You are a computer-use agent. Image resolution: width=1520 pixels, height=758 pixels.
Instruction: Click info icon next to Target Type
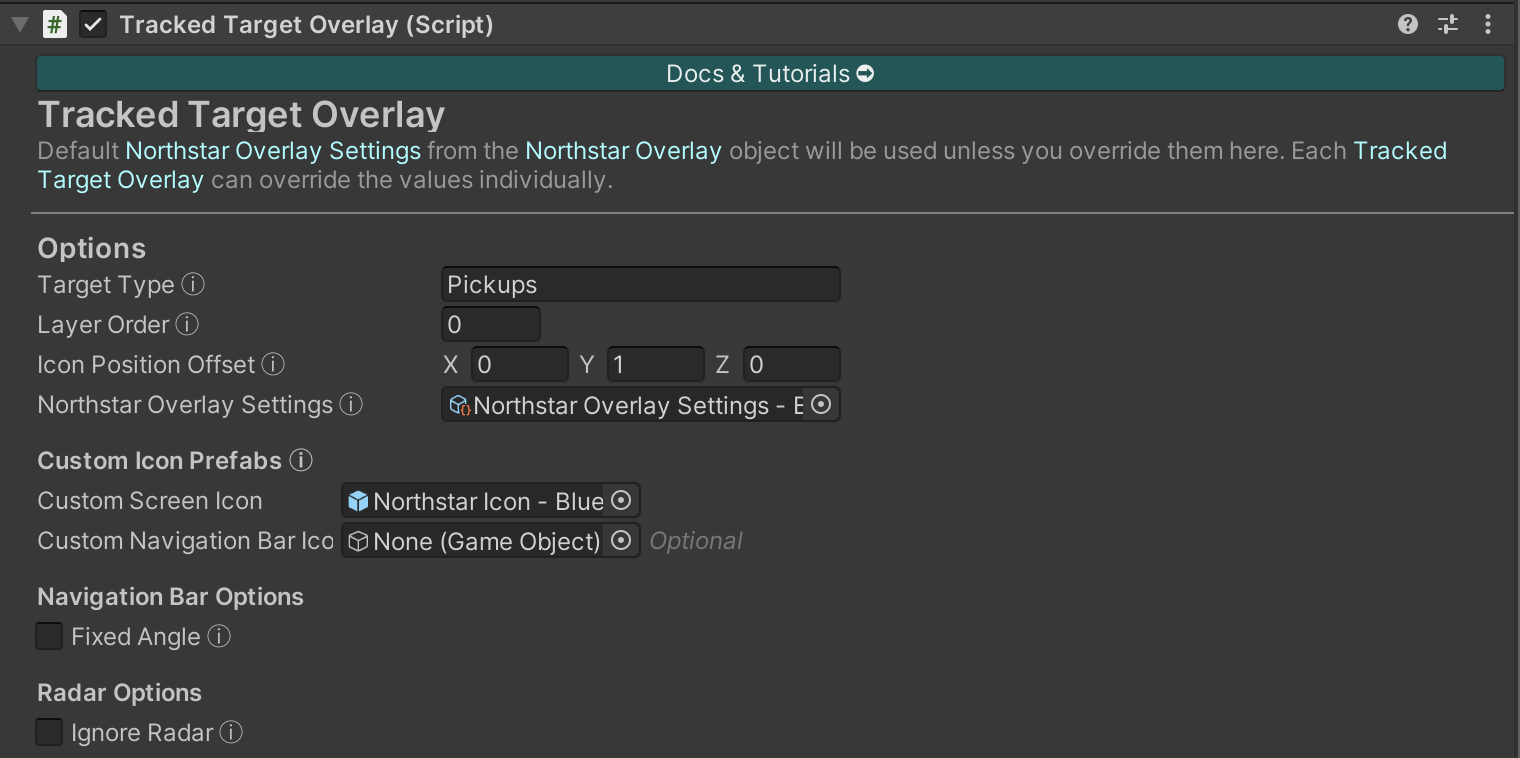point(193,285)
